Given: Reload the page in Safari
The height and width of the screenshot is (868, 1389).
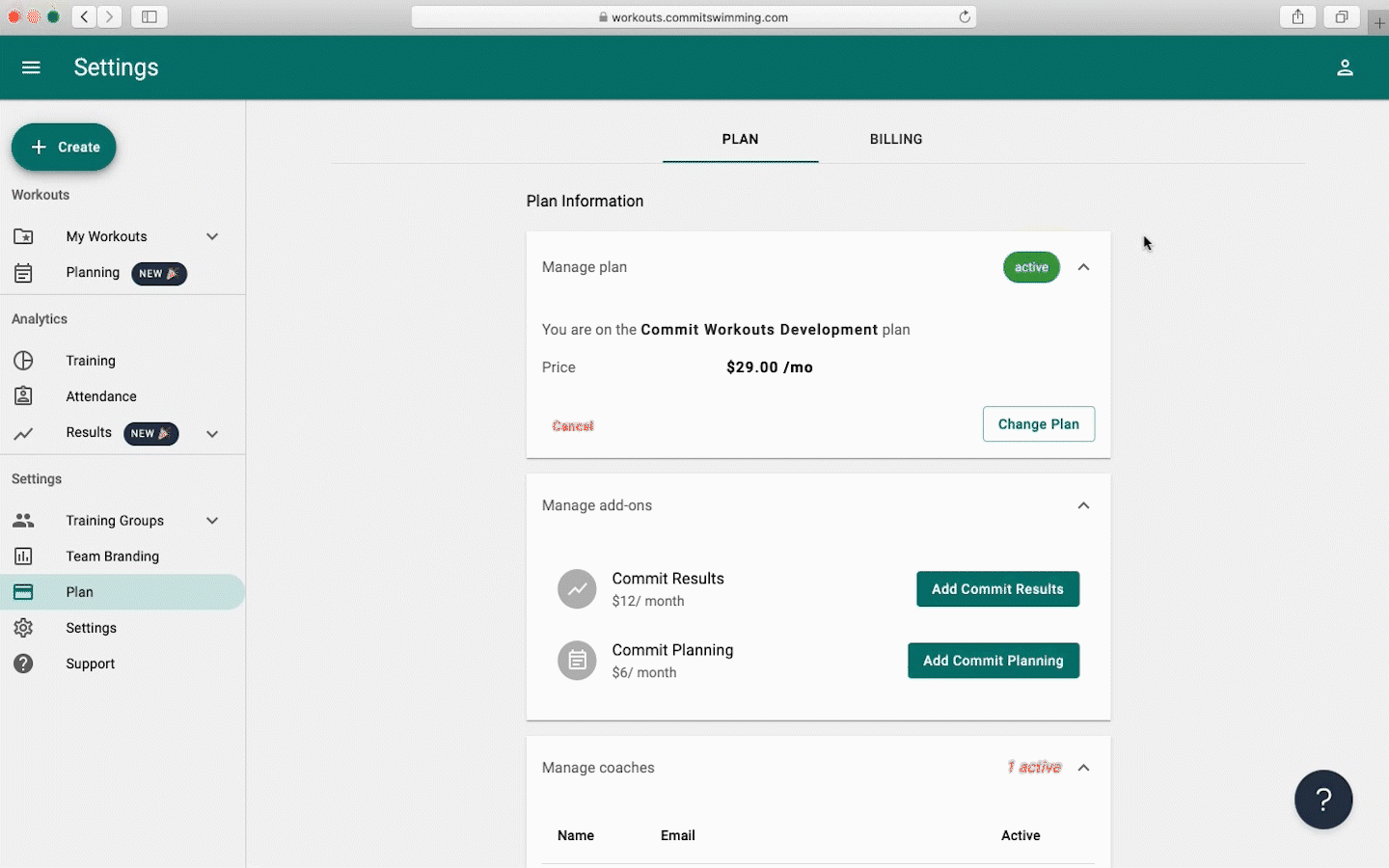Looking at the screenshot, I should 965,16.
